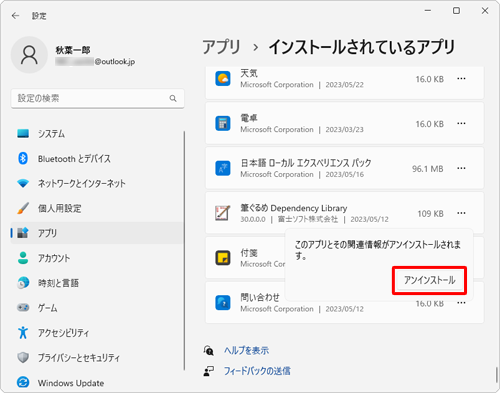
Task: Open the more options menu for 問い合わせ
Action: tap(461, 303)
